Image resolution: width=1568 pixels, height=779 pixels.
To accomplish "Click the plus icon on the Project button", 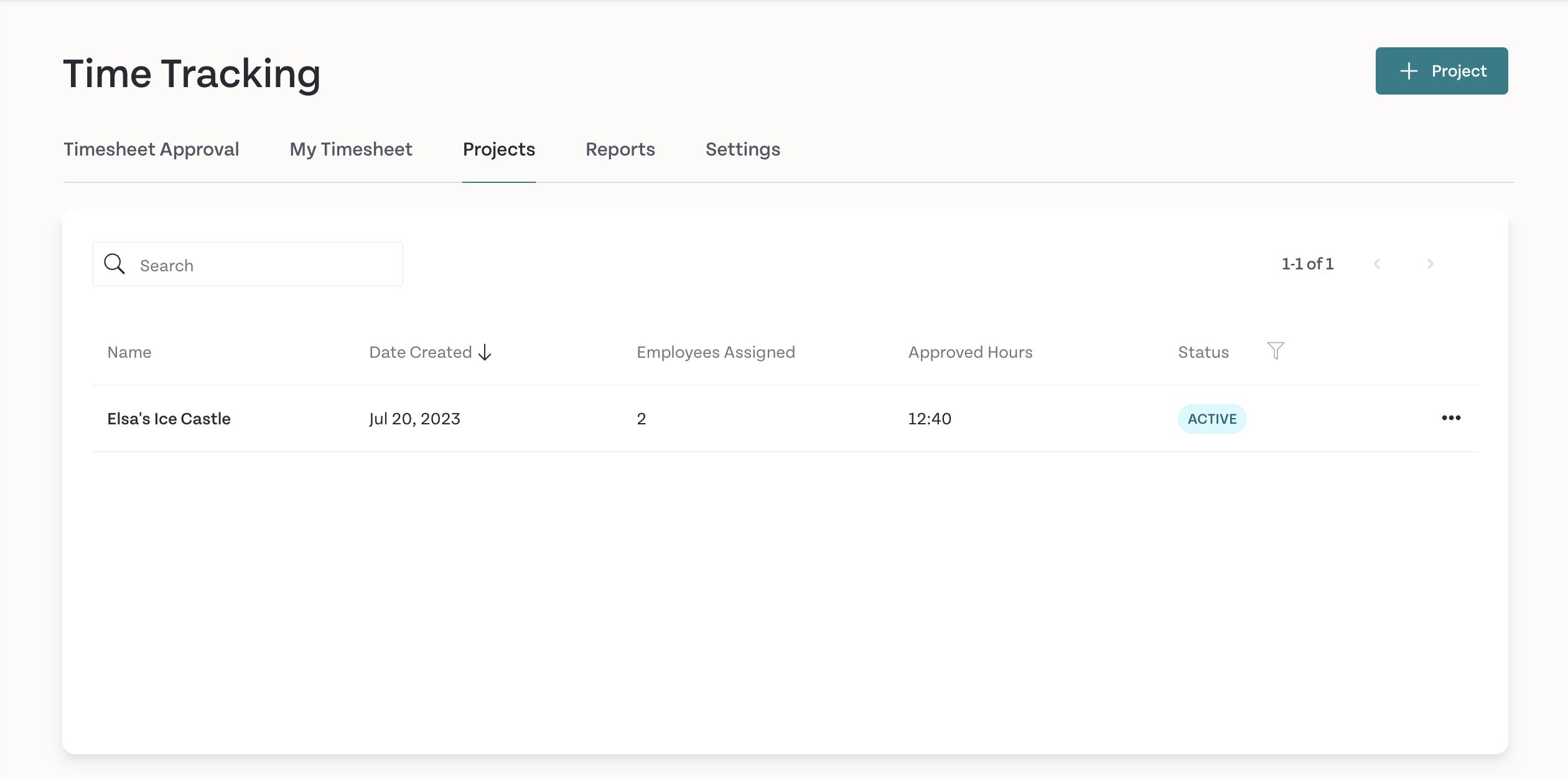I will point(1408,71).
